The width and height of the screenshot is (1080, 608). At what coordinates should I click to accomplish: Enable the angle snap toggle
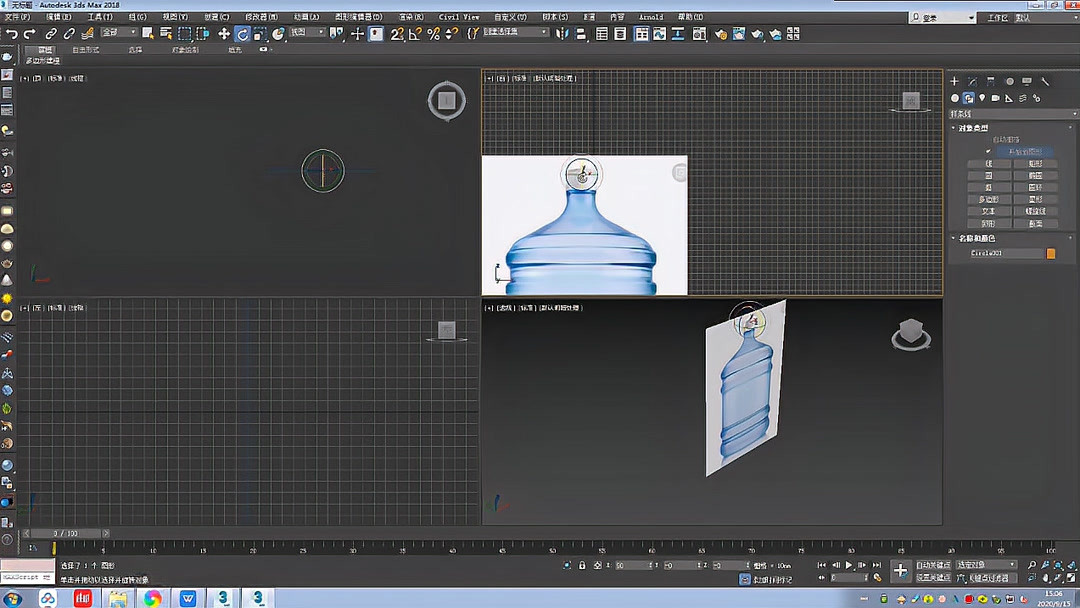click(x=413, y=33)
